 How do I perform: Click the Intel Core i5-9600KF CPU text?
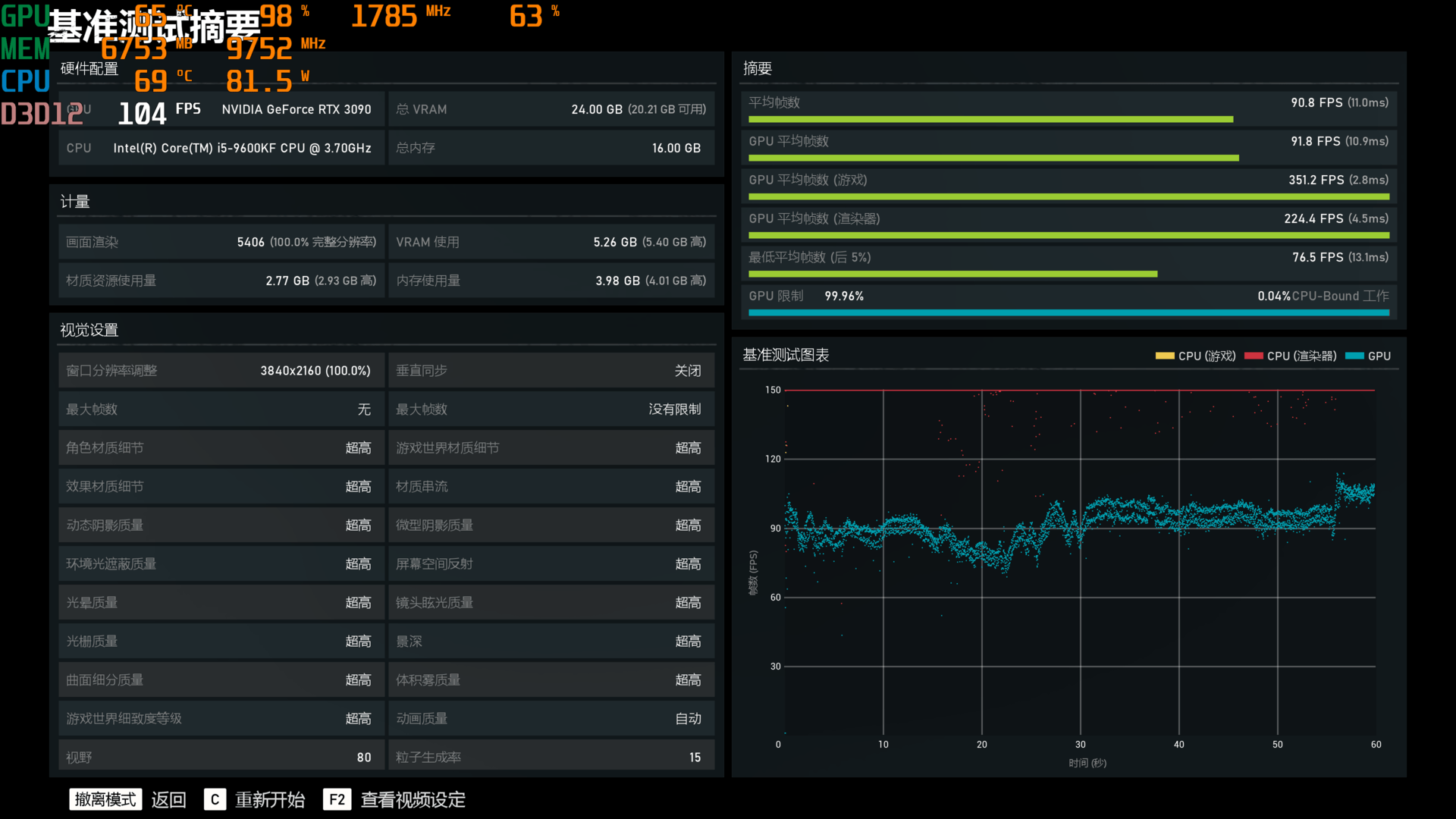pos(242,148)
